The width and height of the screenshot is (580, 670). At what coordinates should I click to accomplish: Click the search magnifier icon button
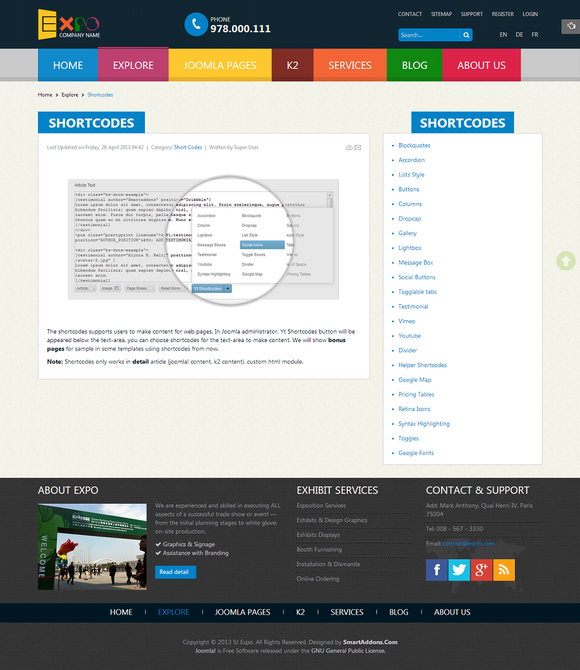466,35
